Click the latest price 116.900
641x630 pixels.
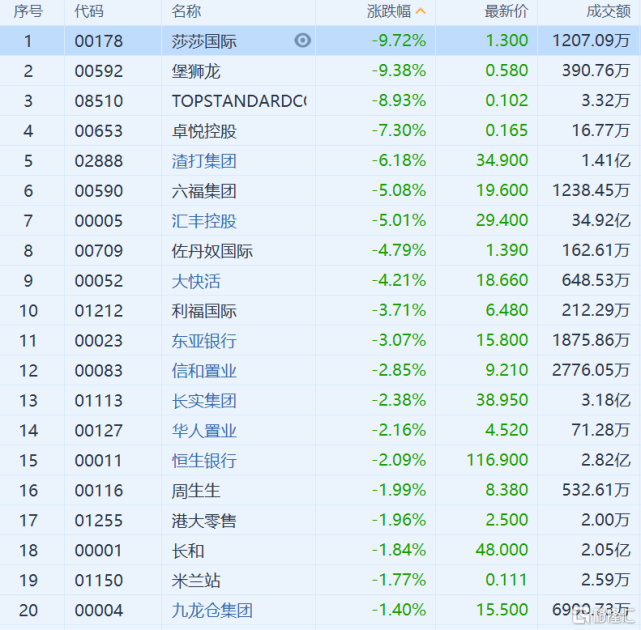[498, 460]
